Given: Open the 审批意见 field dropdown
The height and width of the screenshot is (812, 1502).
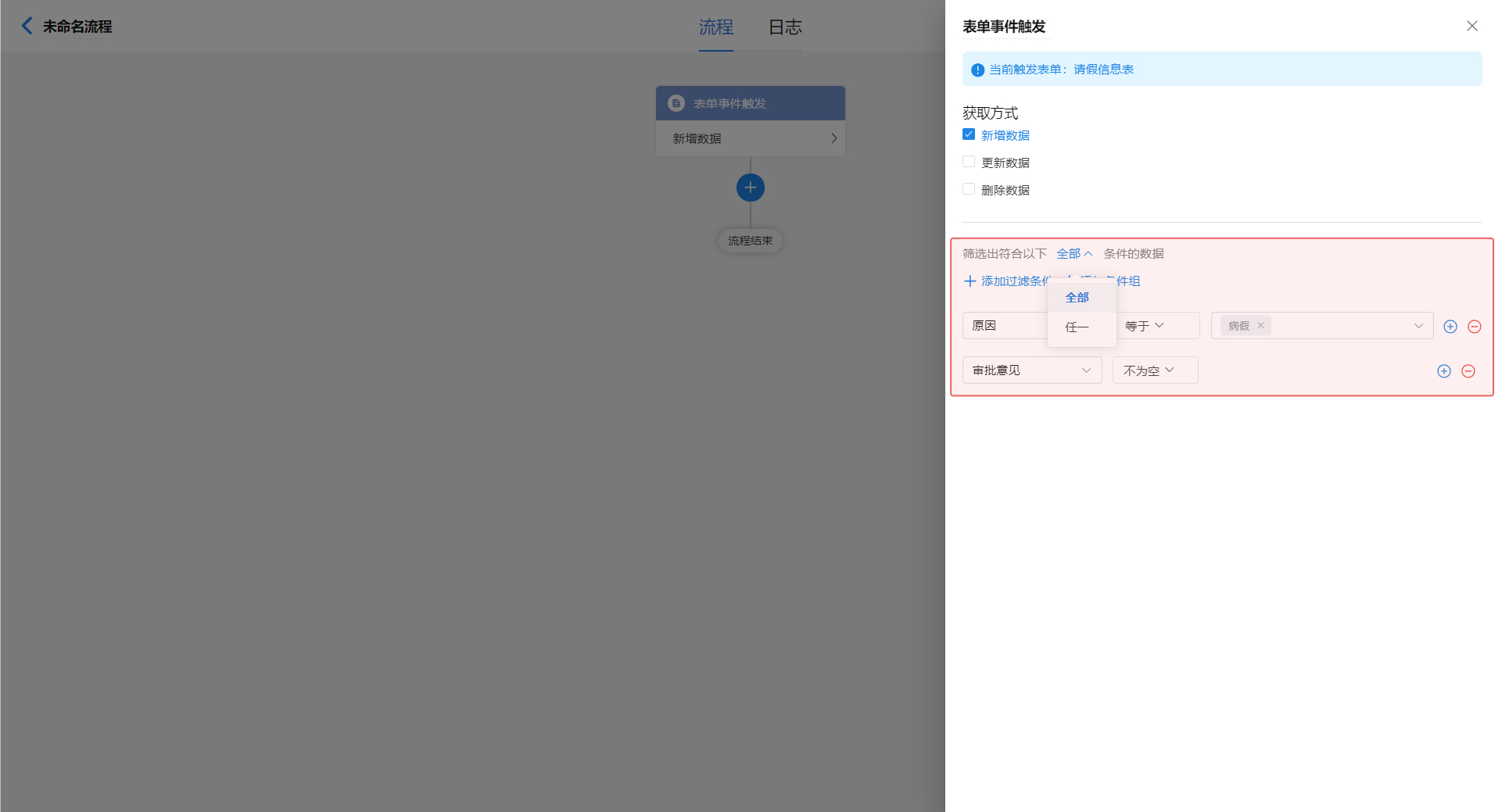Looking at the screenshot, I should (x=1031, y=370).
